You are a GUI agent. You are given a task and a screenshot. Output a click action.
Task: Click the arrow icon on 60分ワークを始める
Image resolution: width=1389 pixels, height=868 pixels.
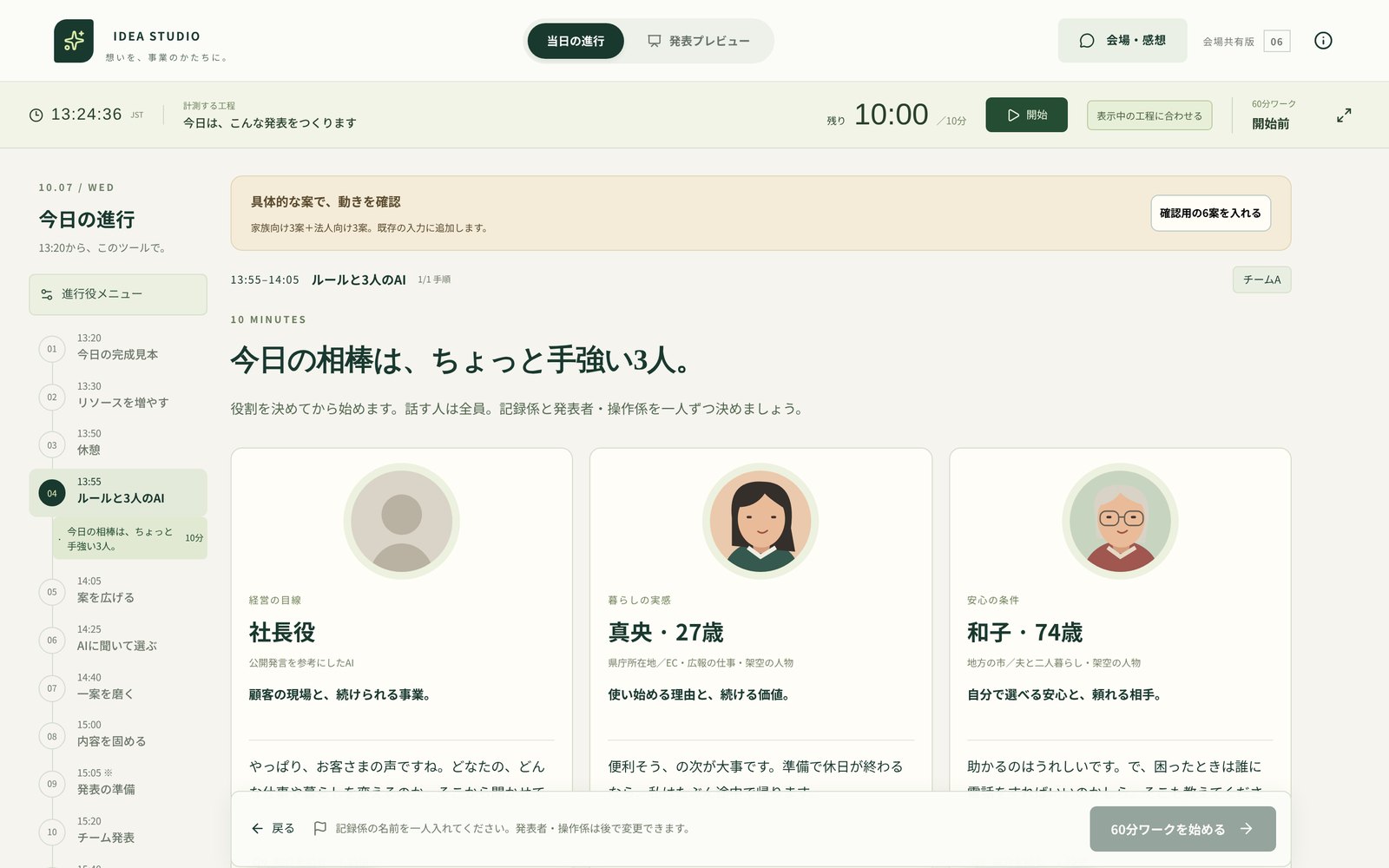coord(1247,829)
